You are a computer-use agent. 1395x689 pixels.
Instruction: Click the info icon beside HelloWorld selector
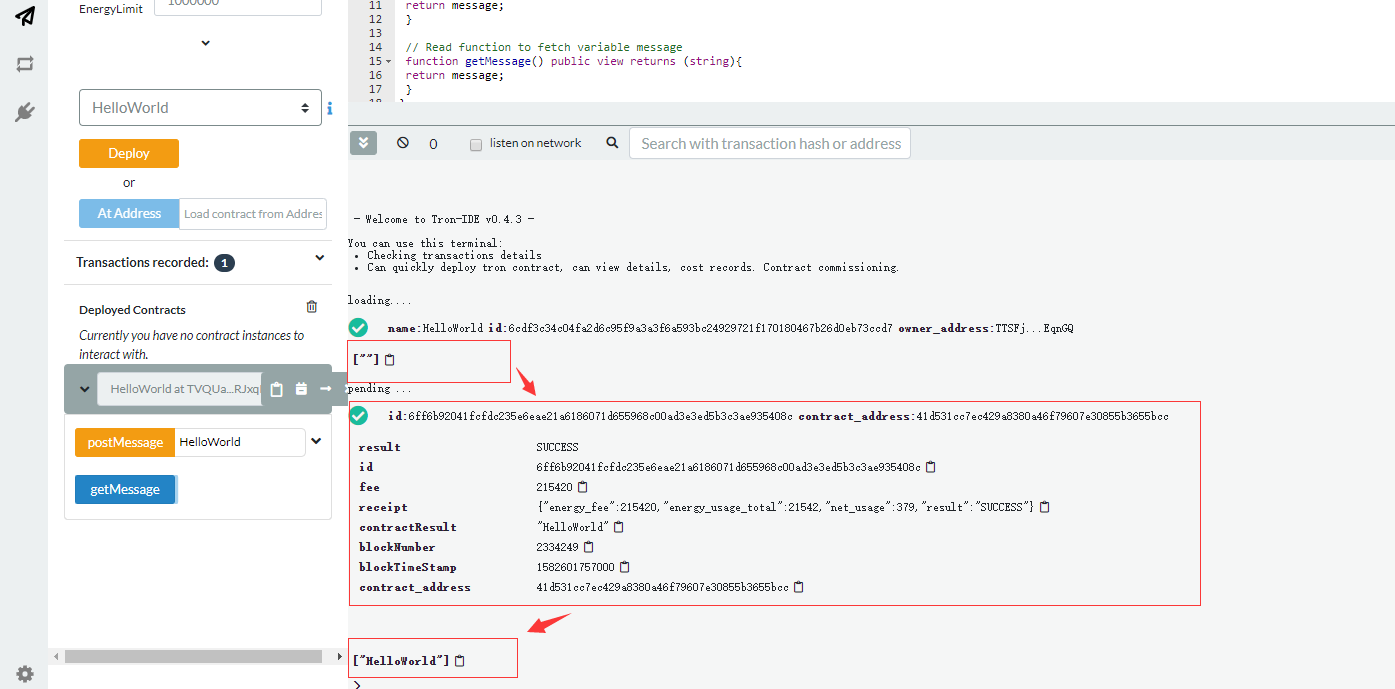point(330,108)
